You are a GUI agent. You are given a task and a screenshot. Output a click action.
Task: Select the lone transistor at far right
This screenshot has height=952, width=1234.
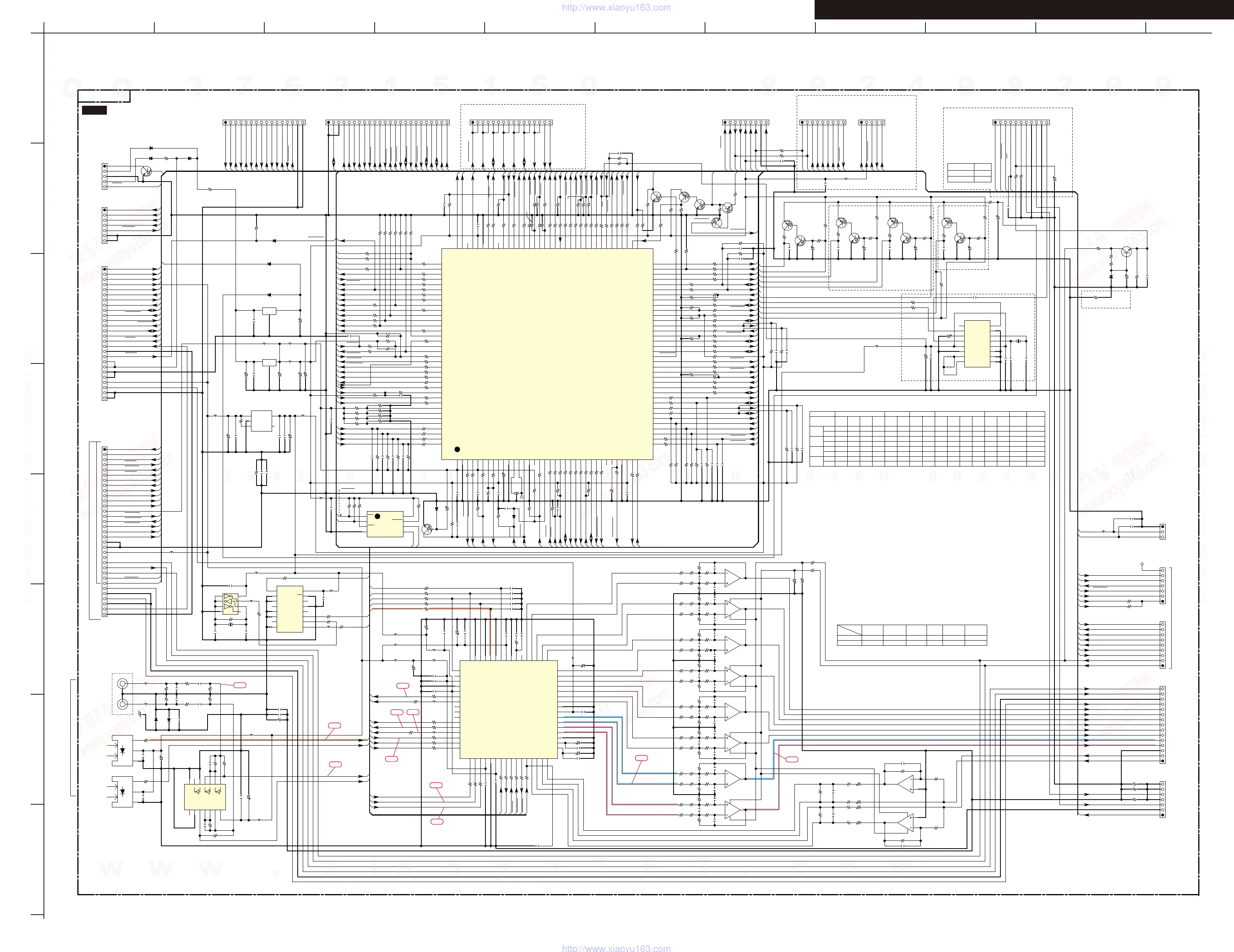(1127, 252)
